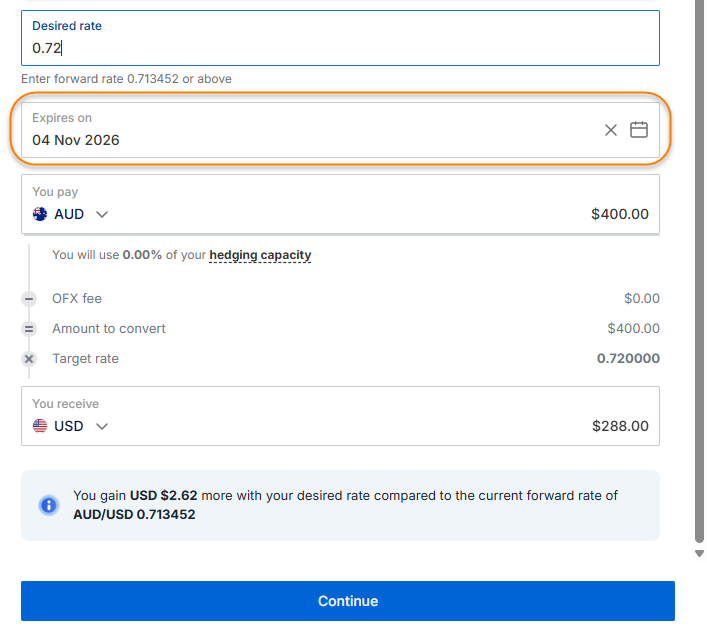Click the text 'Enter forward rate 0.713452 or above'
This screenshot has height=632, width=707.
tap(126, 79)
